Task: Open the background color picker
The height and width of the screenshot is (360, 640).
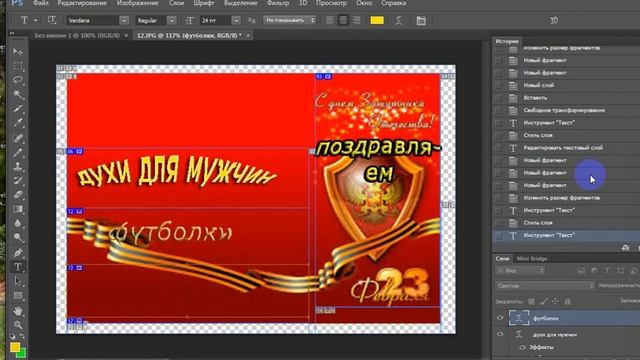Action: 21,353
